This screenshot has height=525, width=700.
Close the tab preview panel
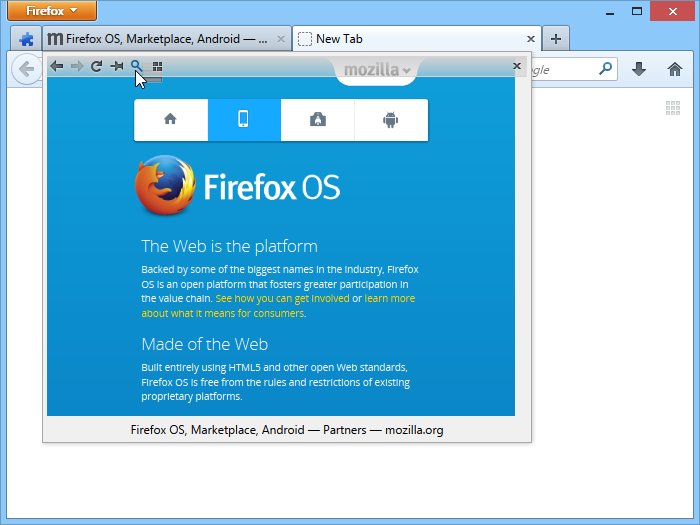coord(517,66)
